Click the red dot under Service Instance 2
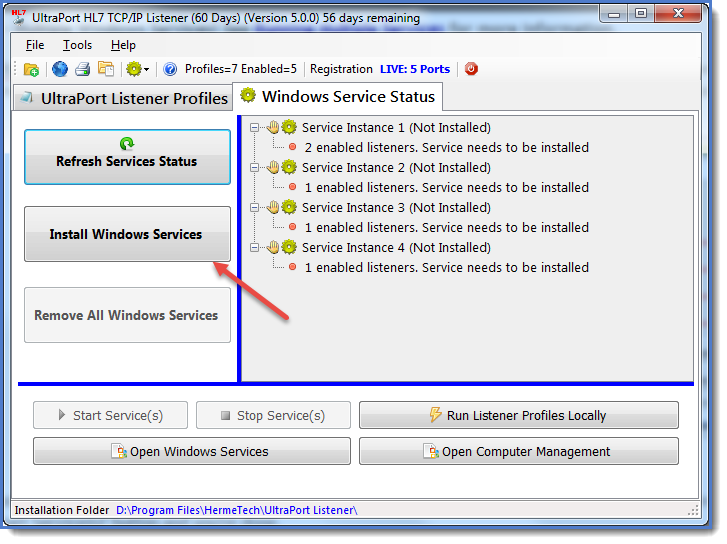Image resolution: width=727 pixels, height=544 pixels. (x=293, y=187)
